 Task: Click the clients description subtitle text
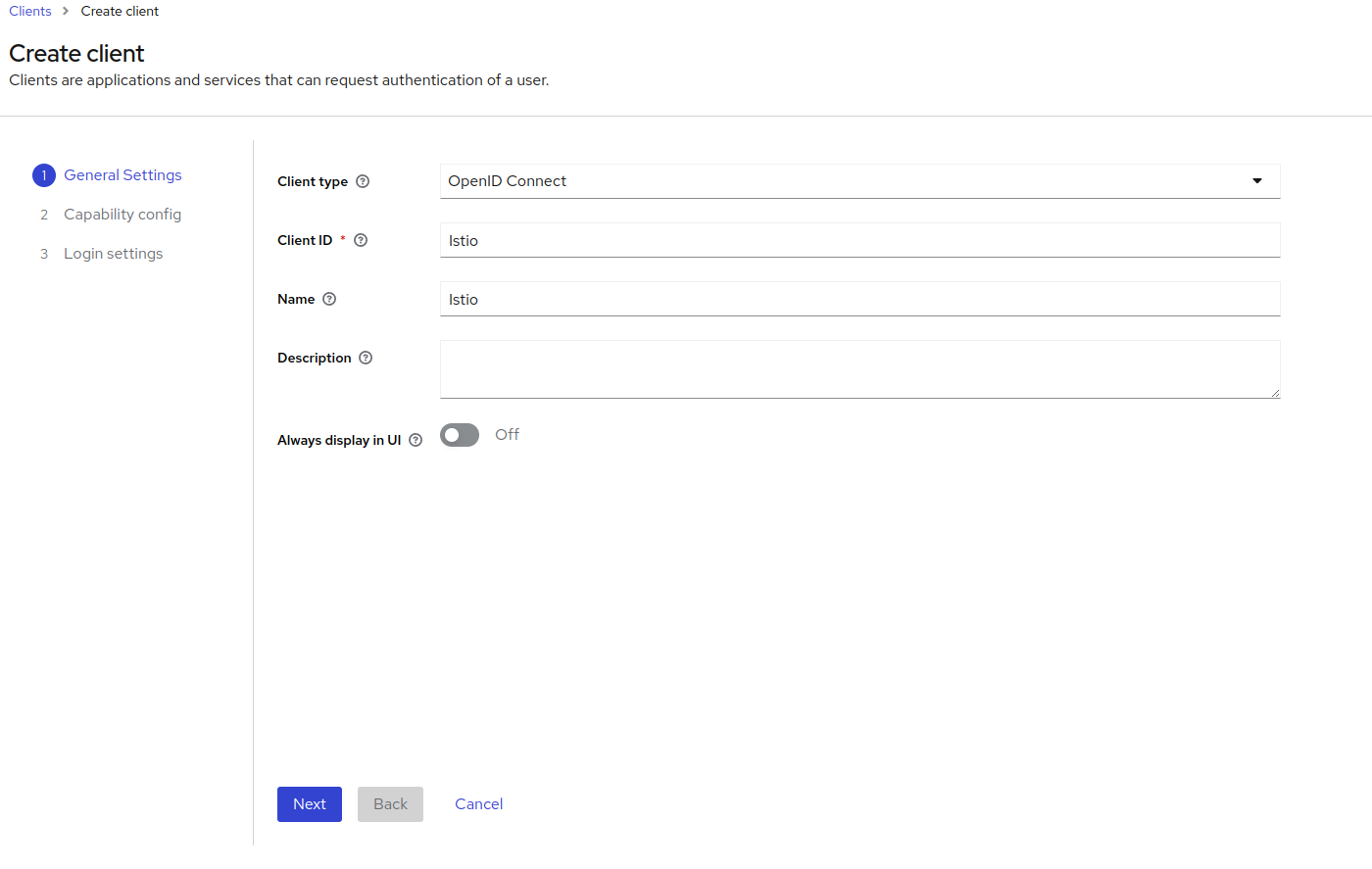coord(279,80)
